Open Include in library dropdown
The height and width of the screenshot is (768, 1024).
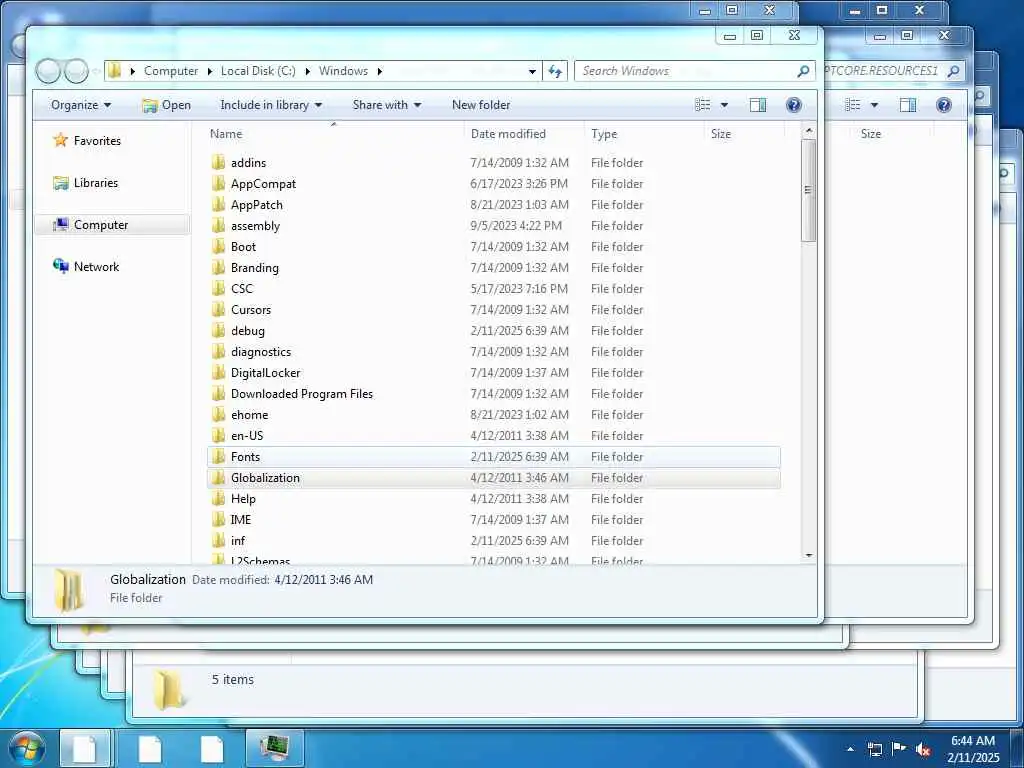click(271, 104)
